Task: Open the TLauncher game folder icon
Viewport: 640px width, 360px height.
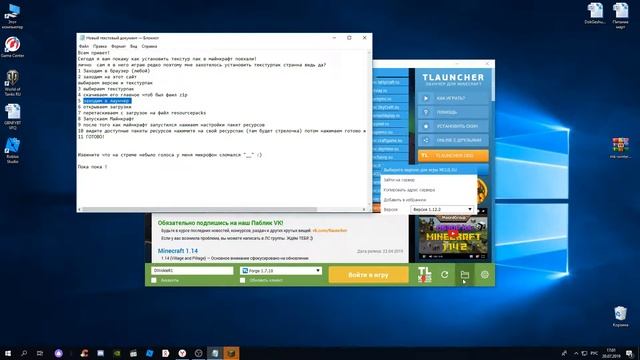Action: (464, 275)
